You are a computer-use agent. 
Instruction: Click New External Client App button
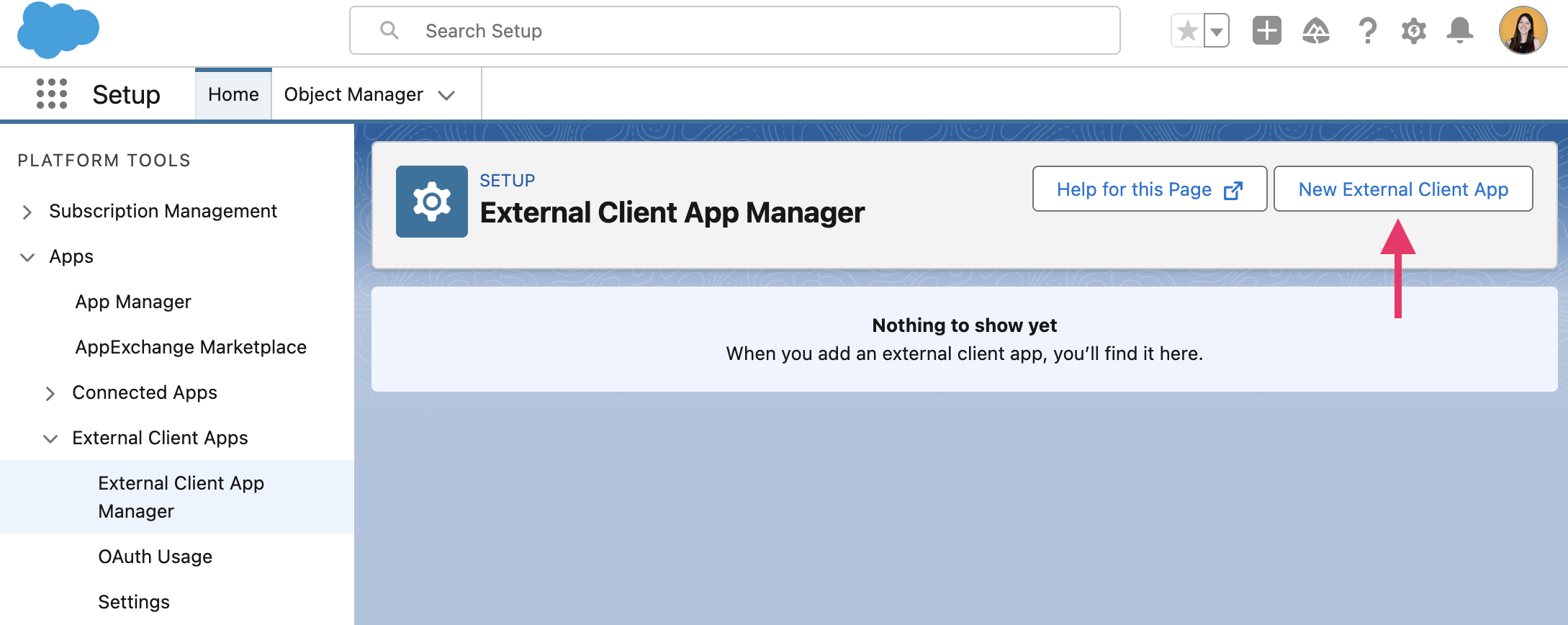click(x=1403, y=189)
